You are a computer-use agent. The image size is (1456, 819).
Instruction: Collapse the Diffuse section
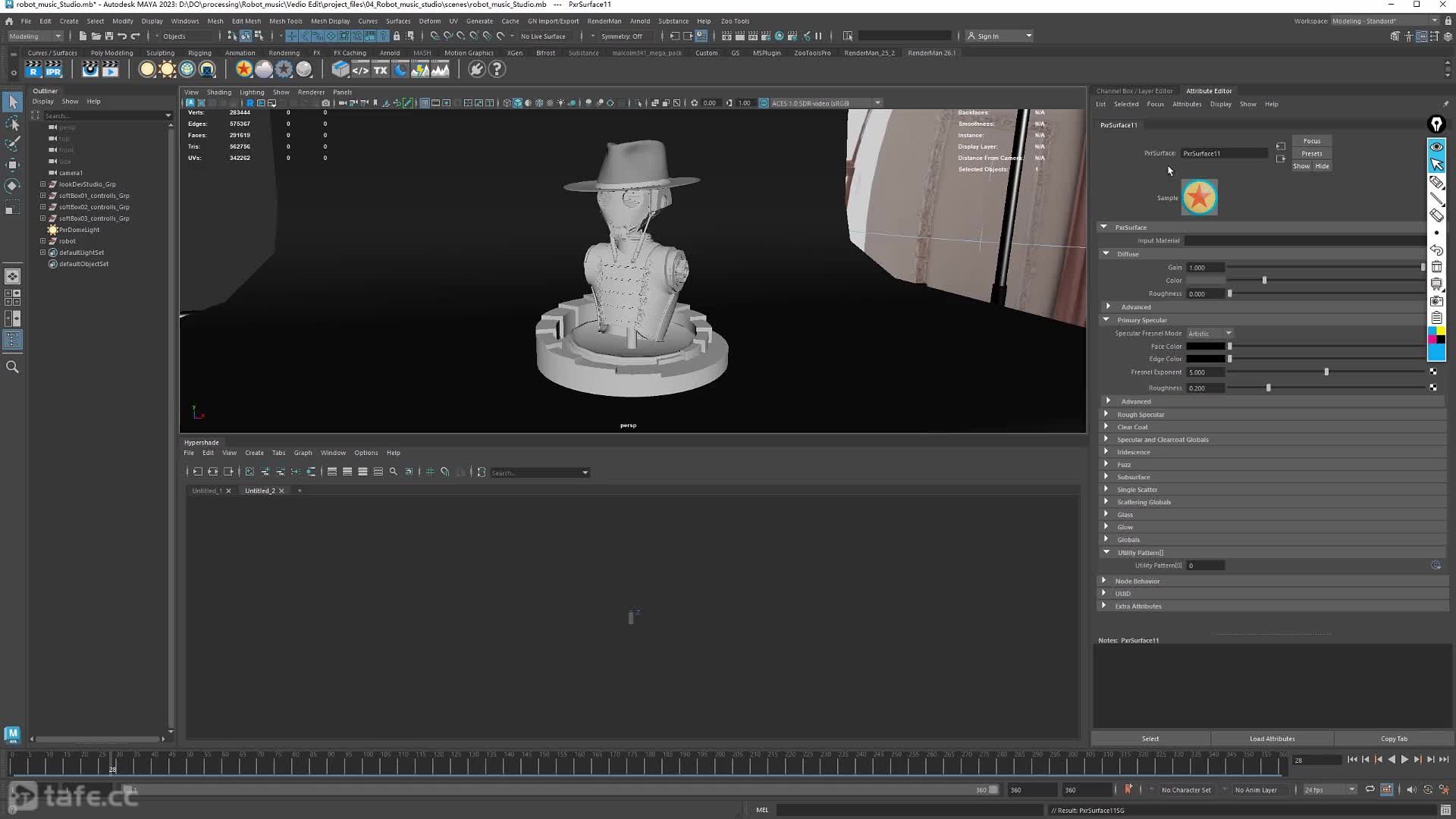click(x=1106, y=253)
